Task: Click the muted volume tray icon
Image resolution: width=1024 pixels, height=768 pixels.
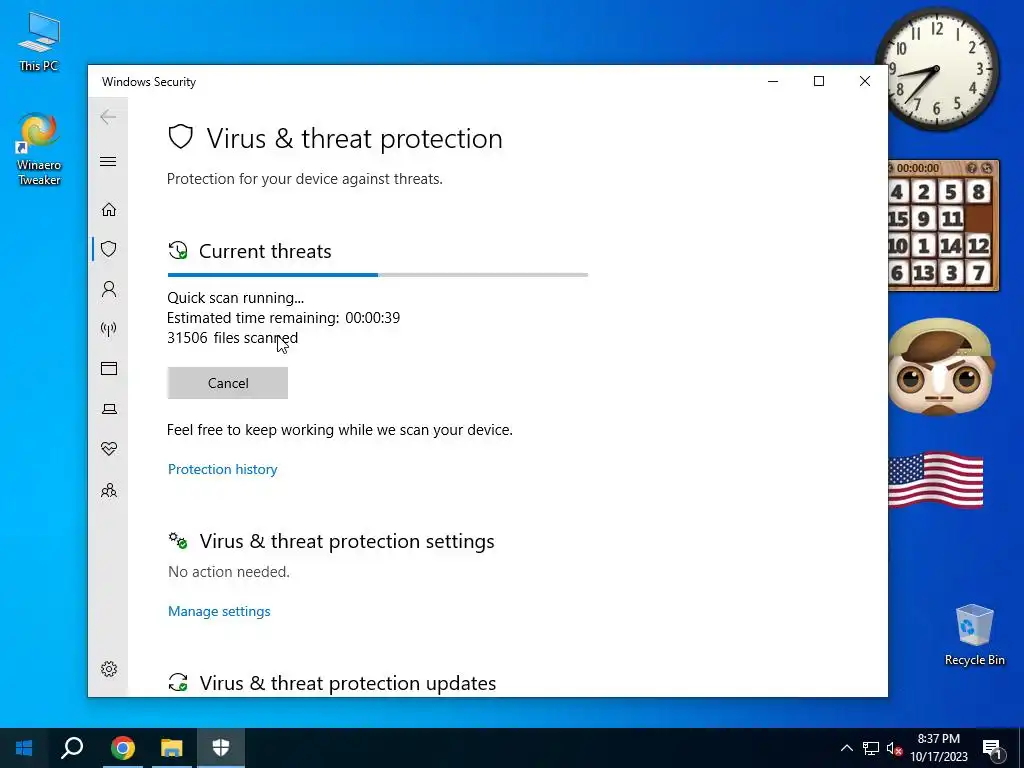Action: click(894, 748)
